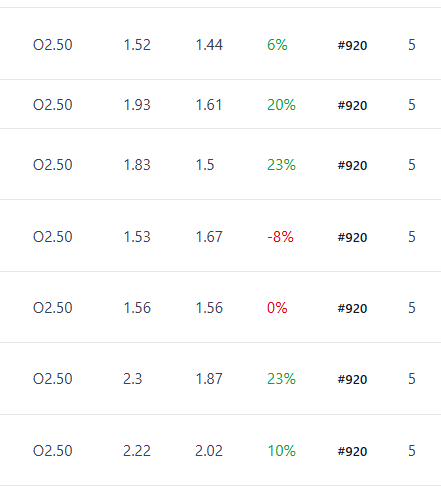Click 23% in the row with 1.83
The width and height of the screenshot is (441, 489).
point(281,165)
